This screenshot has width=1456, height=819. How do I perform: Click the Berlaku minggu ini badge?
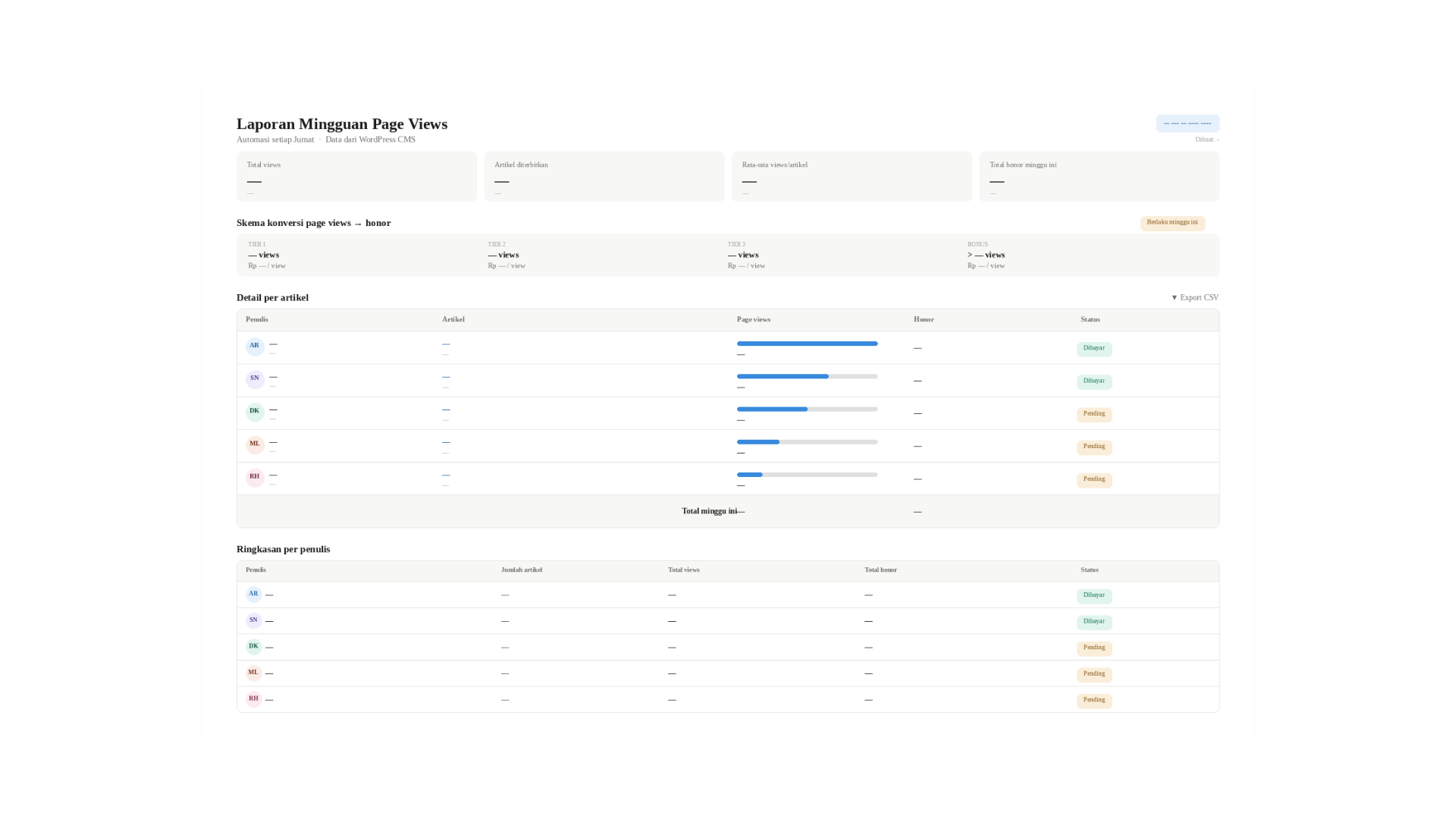[x=1172, y=223]
